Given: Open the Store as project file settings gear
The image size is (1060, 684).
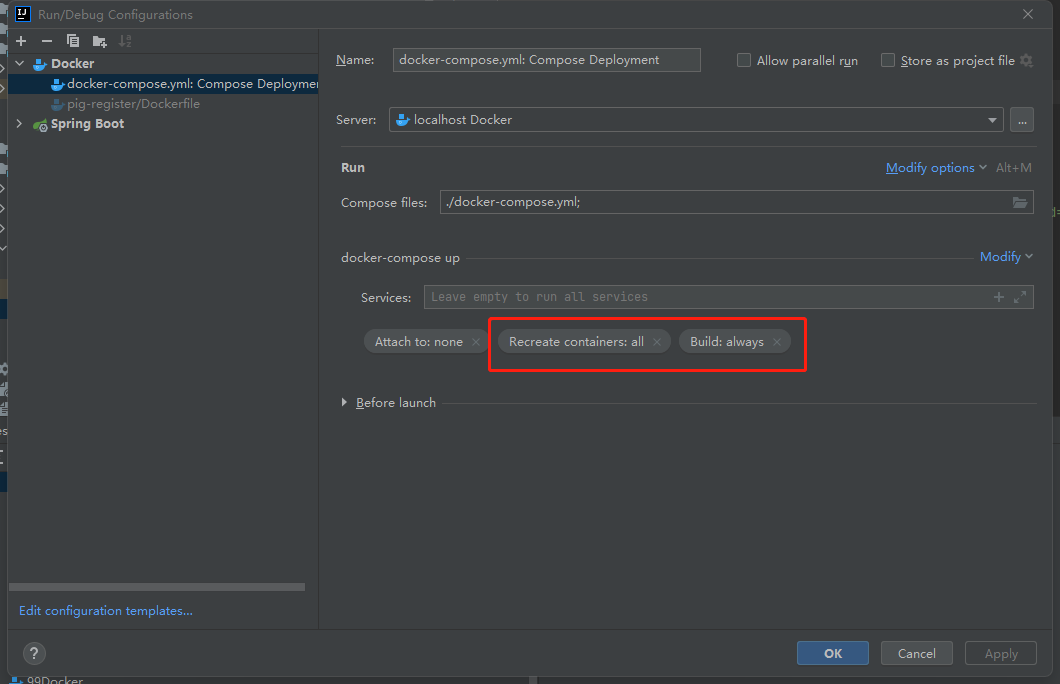Looking at the screenshot, I should click(x=1026, y=61).
